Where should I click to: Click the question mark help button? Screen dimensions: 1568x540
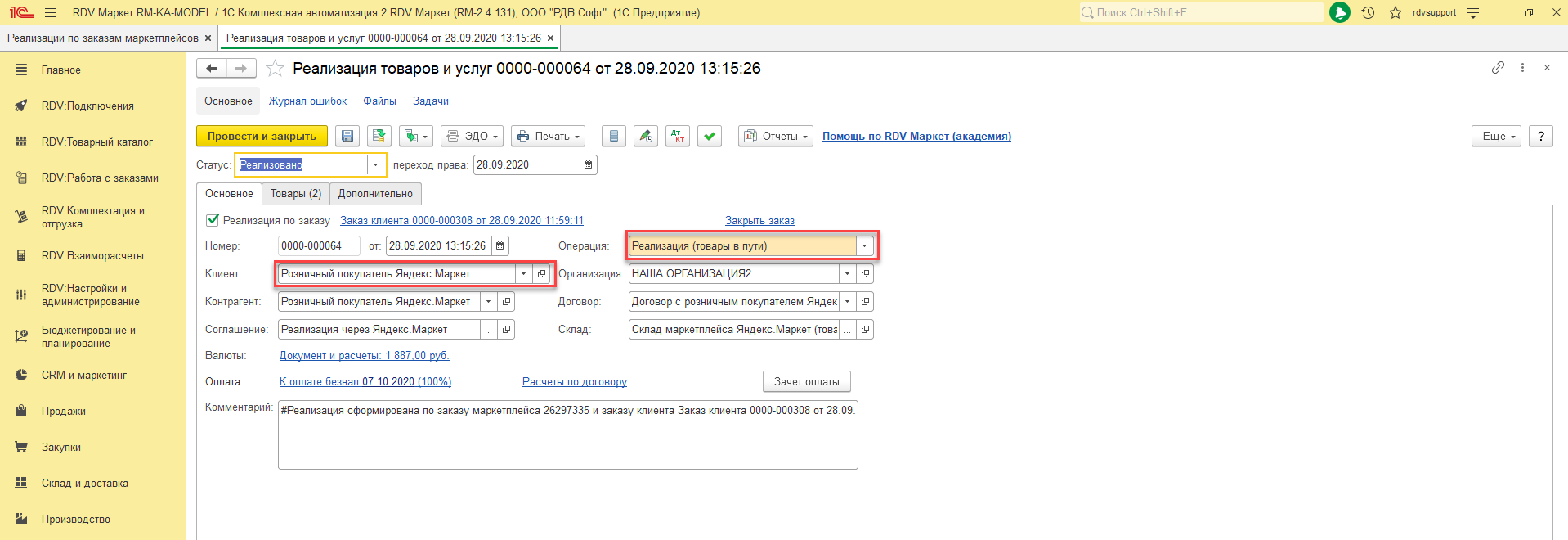[1541, 136]
